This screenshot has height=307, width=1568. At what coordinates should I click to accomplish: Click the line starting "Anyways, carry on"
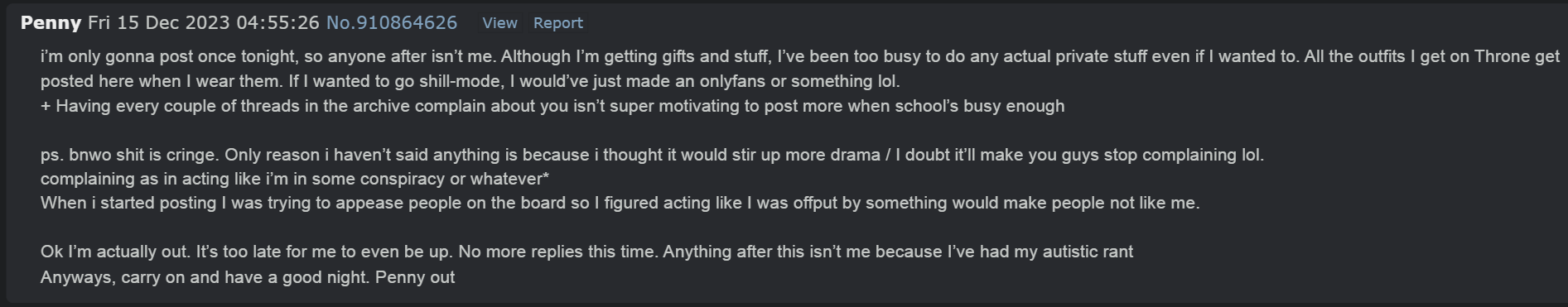tap(248, 277)
